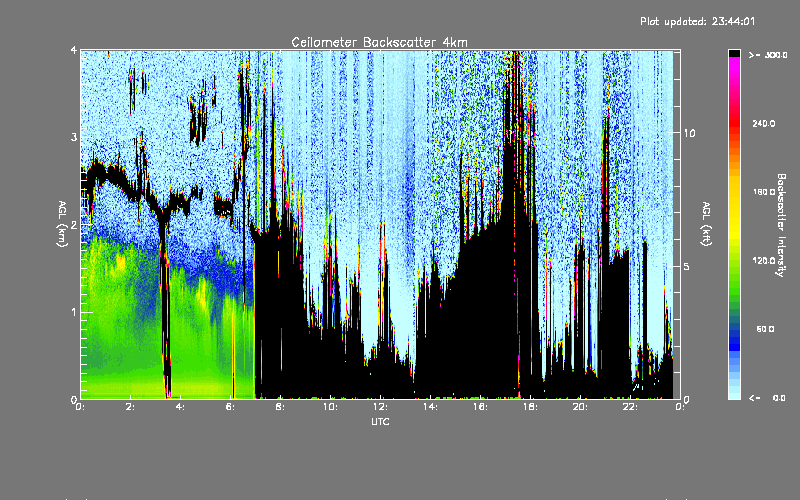Click the 'Plot updated: 23:44:01' timestamp
The width and height of the screenshot is (800, 500).
click(x=697, y=21)
